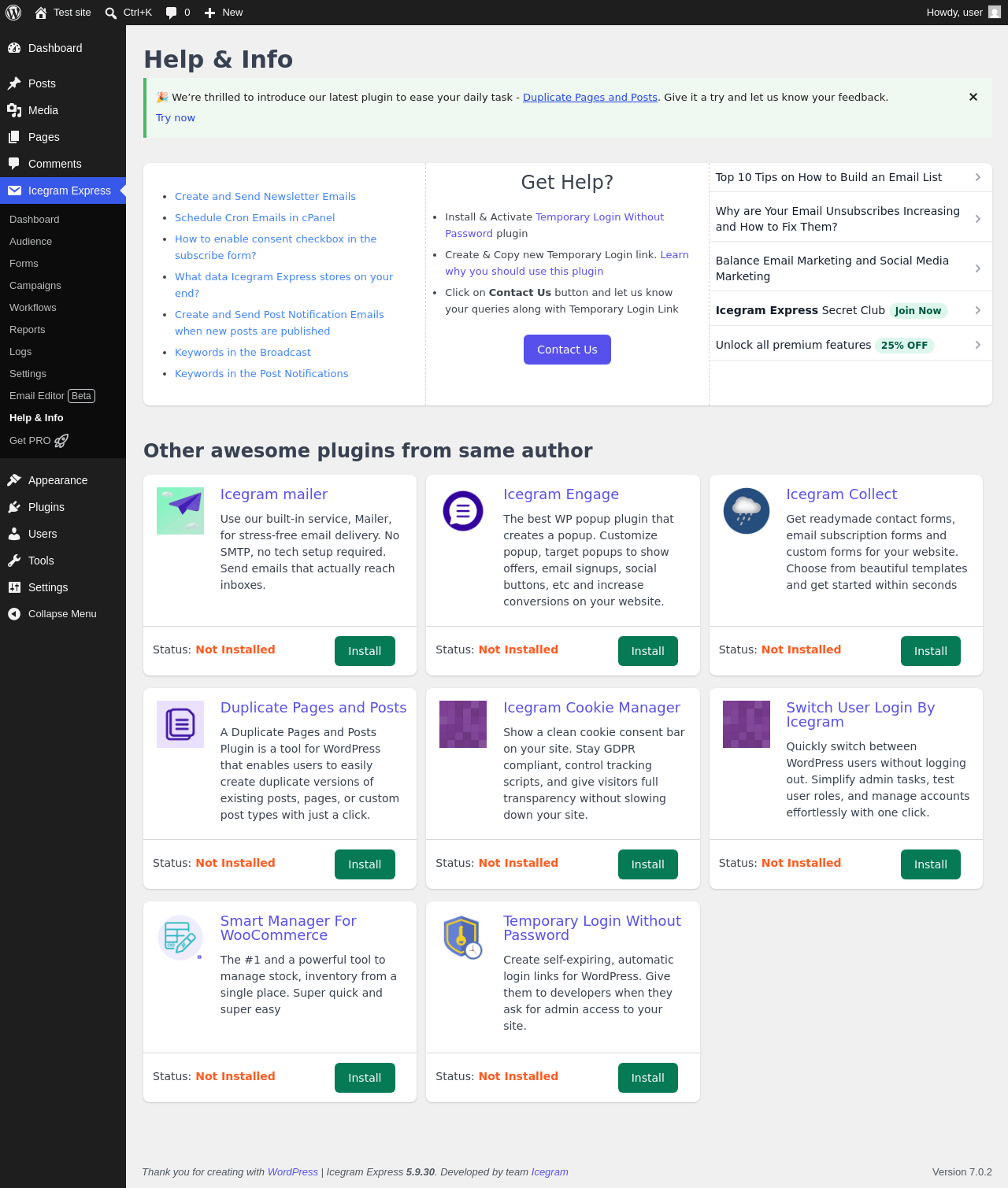
Task: Install the Icegram mailer plugin
Action: pos(365,651)
